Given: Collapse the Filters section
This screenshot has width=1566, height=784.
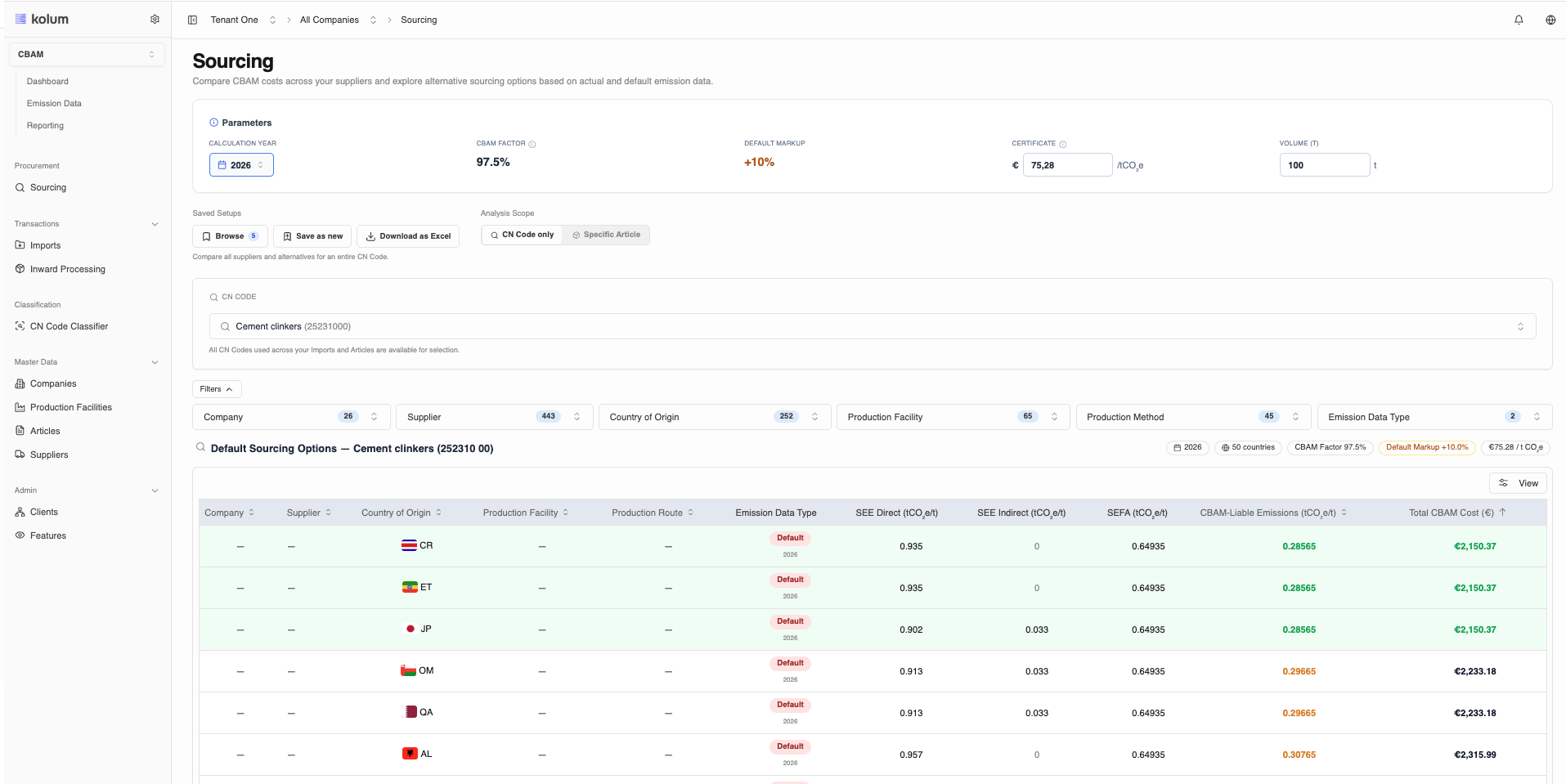Looking at the screenshot, I should click(217, 389).
